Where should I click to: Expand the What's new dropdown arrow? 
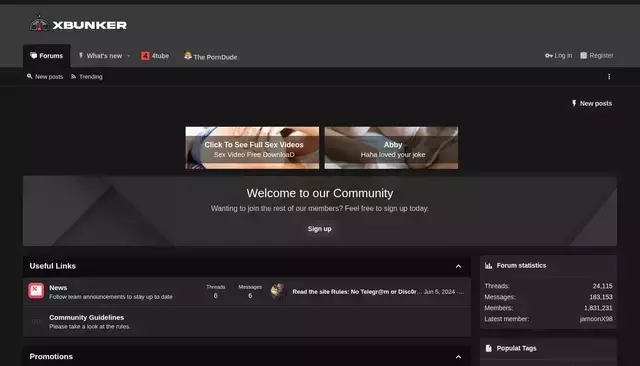[x=128, y=56]
